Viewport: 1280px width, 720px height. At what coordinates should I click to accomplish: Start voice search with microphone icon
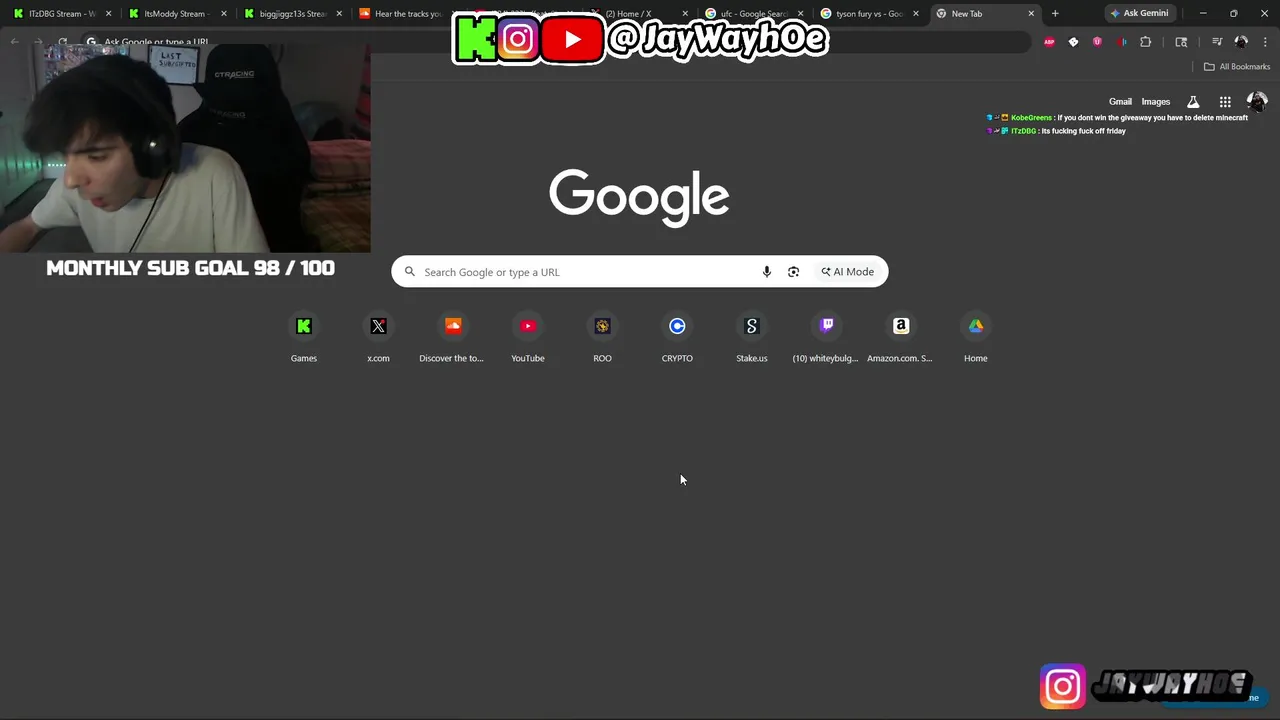(767, 272)
